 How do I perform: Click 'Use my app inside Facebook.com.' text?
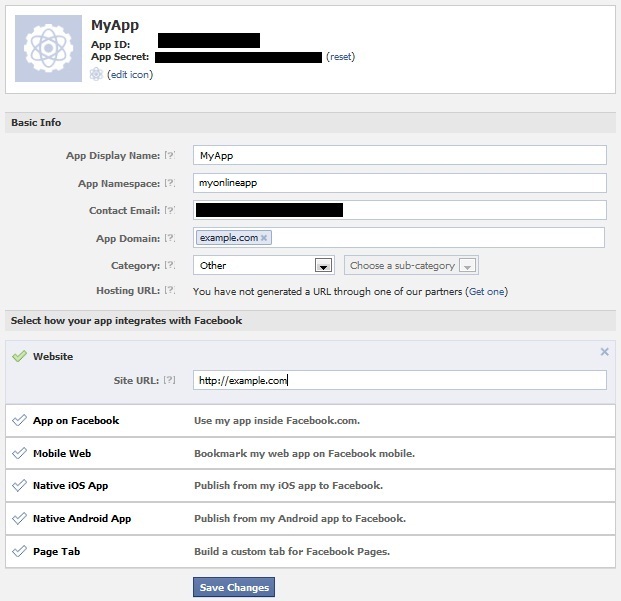click(277, 420)
